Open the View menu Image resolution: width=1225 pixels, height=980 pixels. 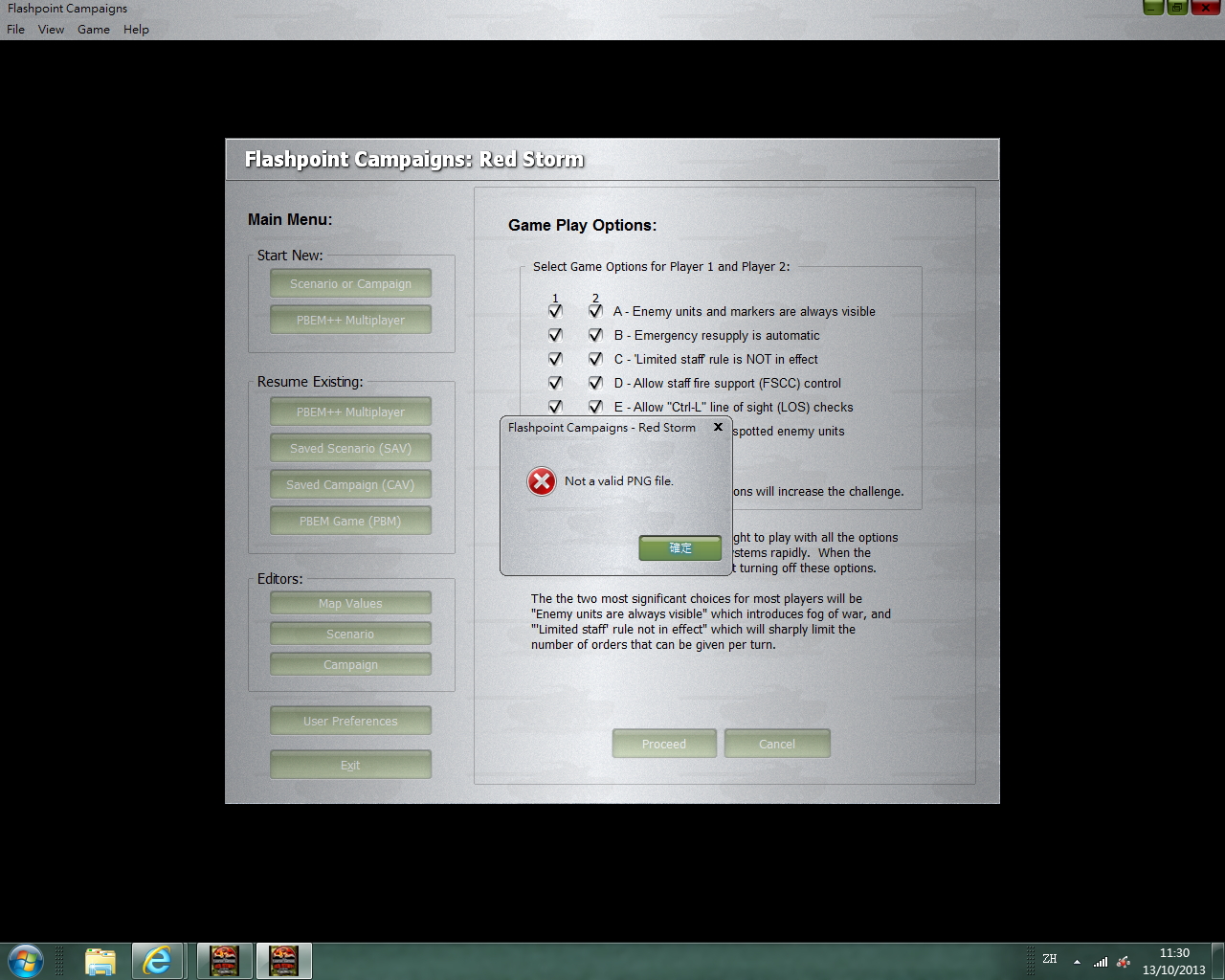coord(51,30)
